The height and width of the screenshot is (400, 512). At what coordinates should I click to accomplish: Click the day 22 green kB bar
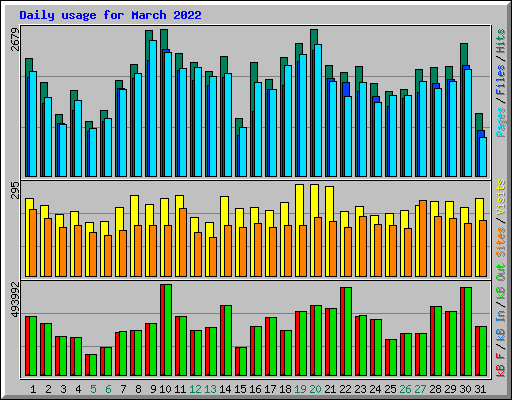(348, 332)
